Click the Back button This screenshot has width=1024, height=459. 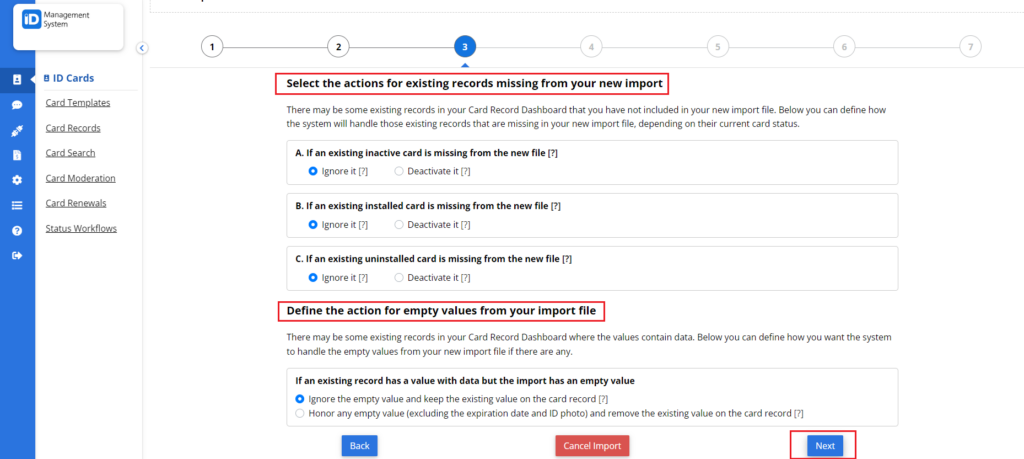(x=359, y=445)
